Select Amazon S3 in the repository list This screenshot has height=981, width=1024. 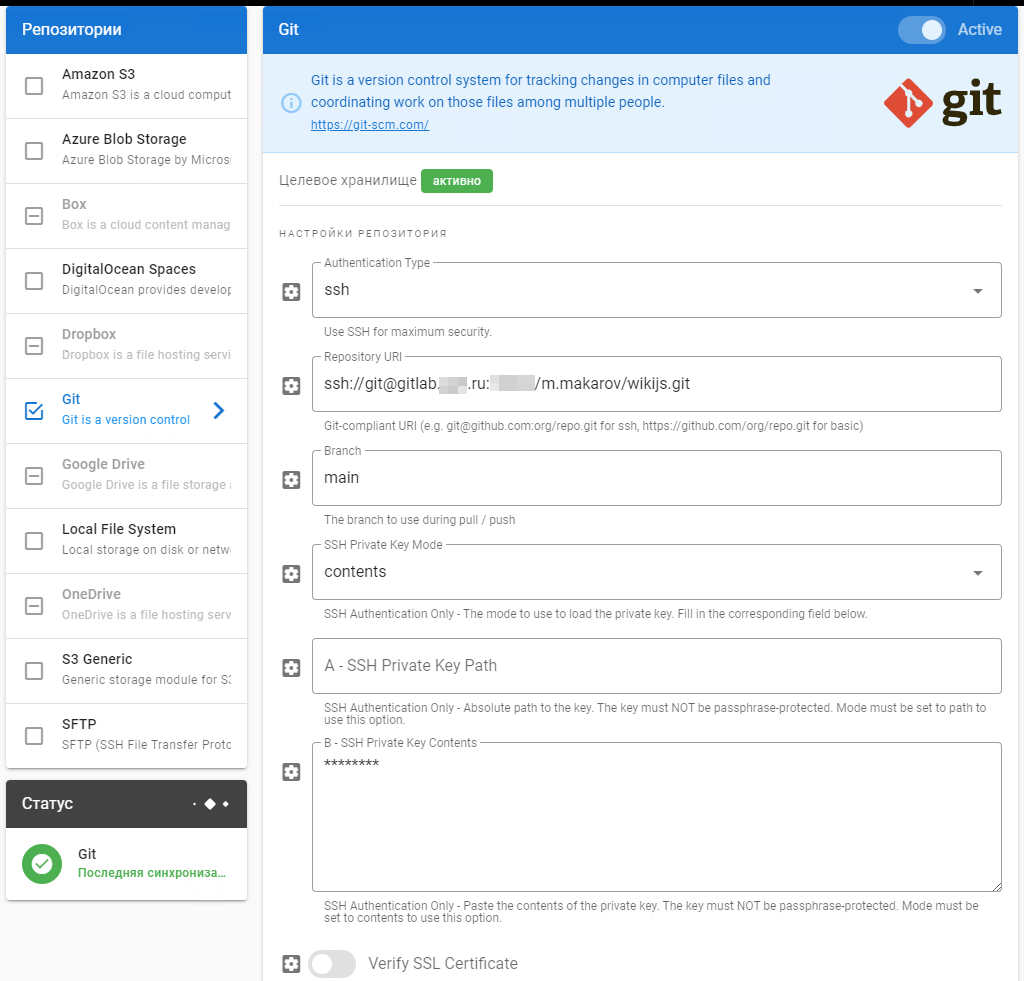pos(127,86)
